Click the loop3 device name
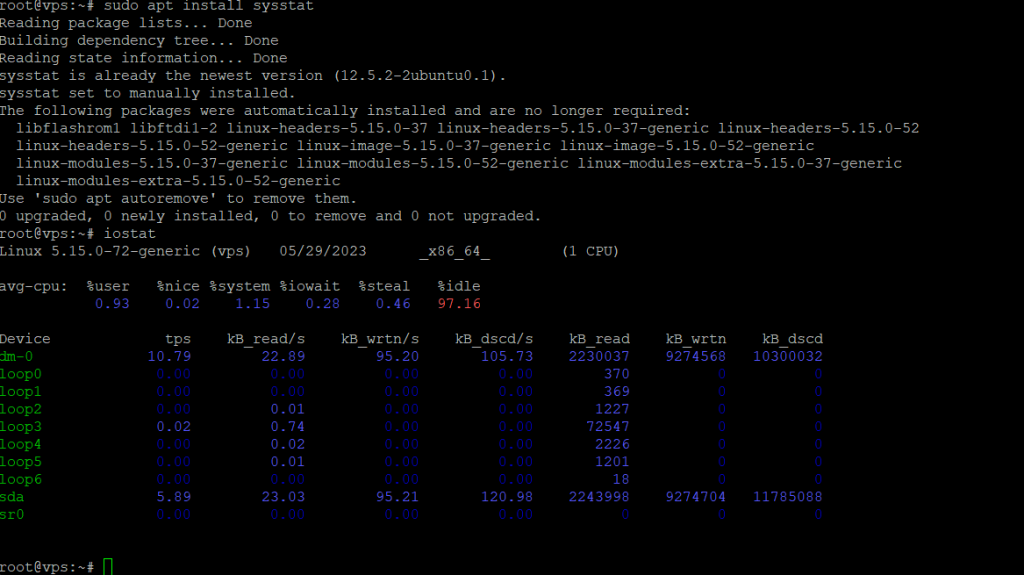This screenshot has height=575, width=1024. (20, 427)
